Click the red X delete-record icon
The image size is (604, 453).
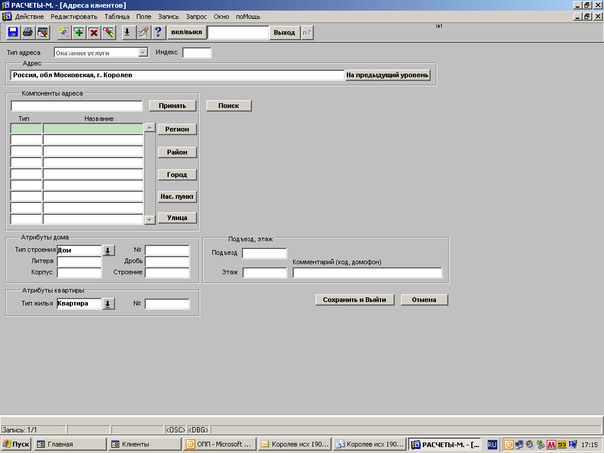point(93,33)
